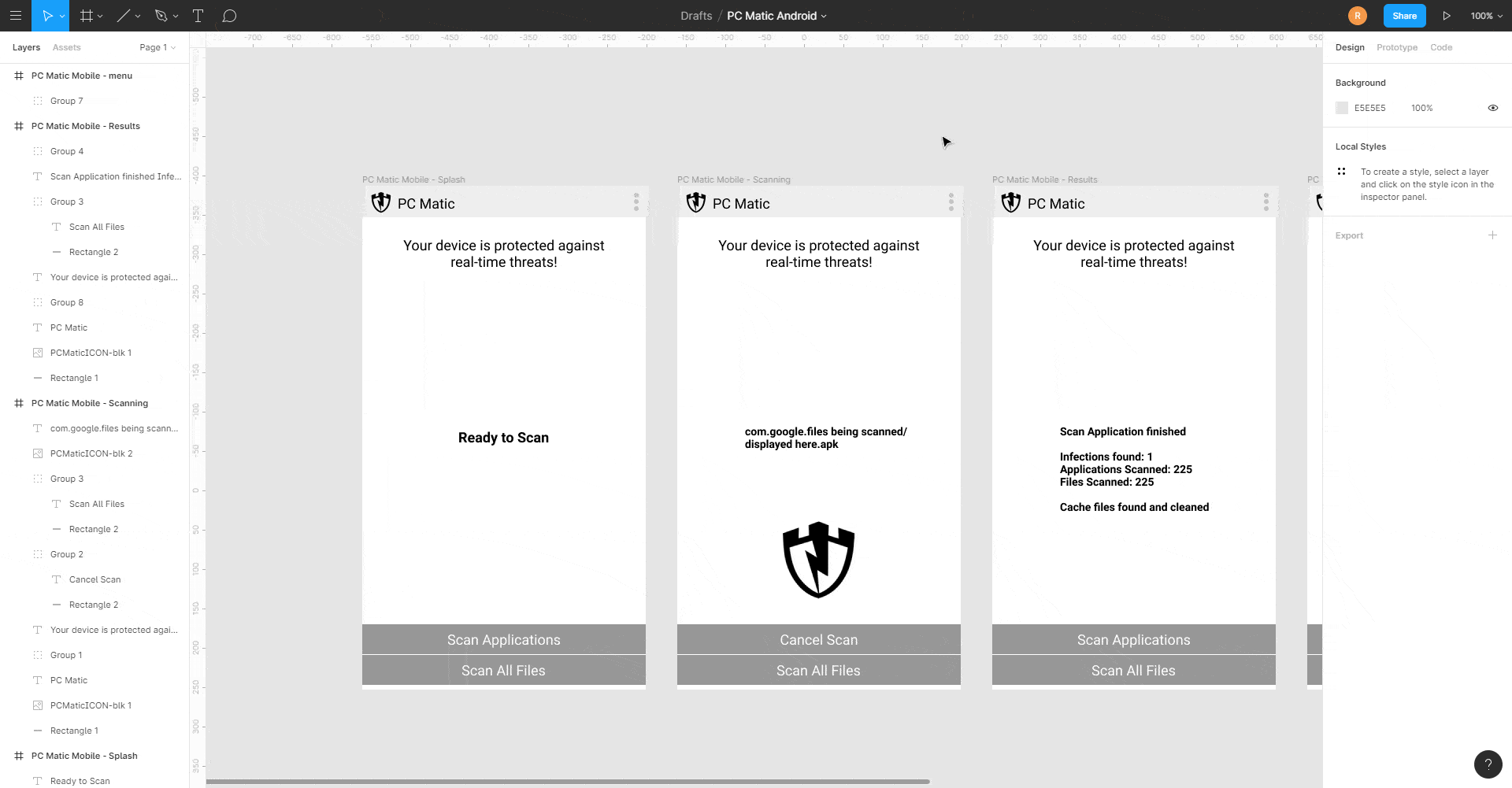The image size is (1512, 788).
Task: Select Scan Application finished text layer
Action: (94, 176)
